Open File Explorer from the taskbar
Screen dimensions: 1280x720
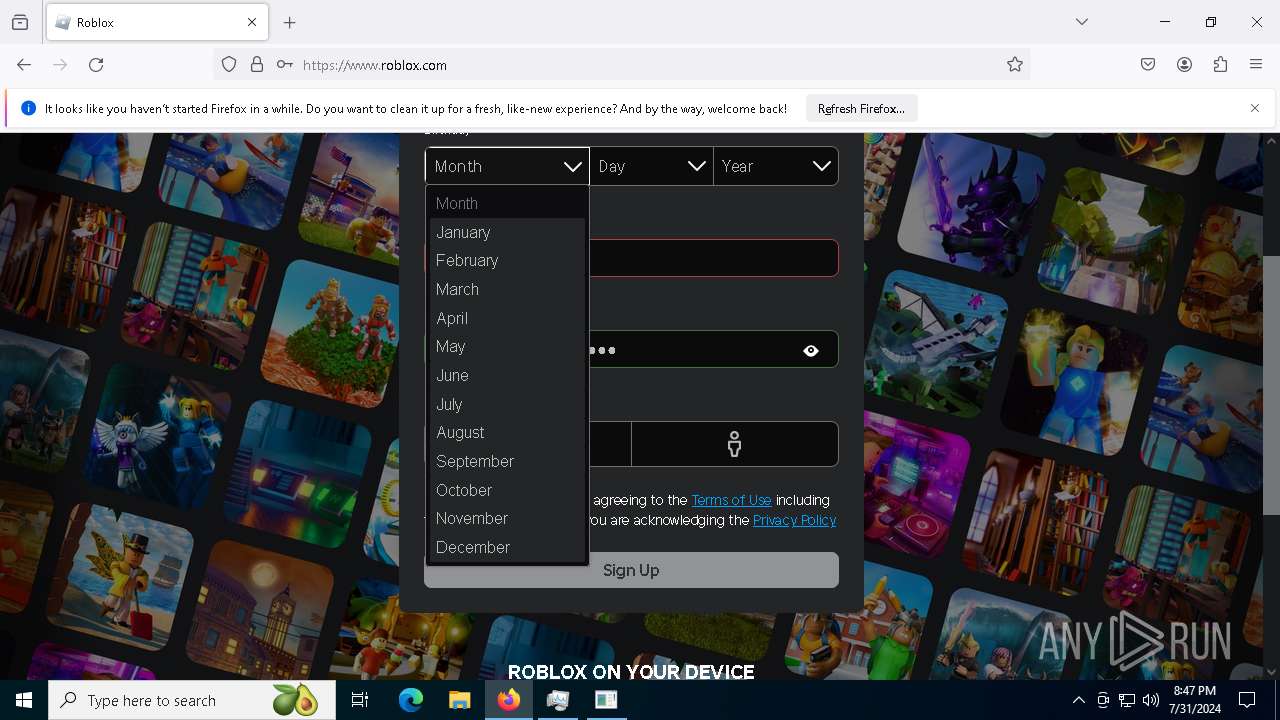459,700
